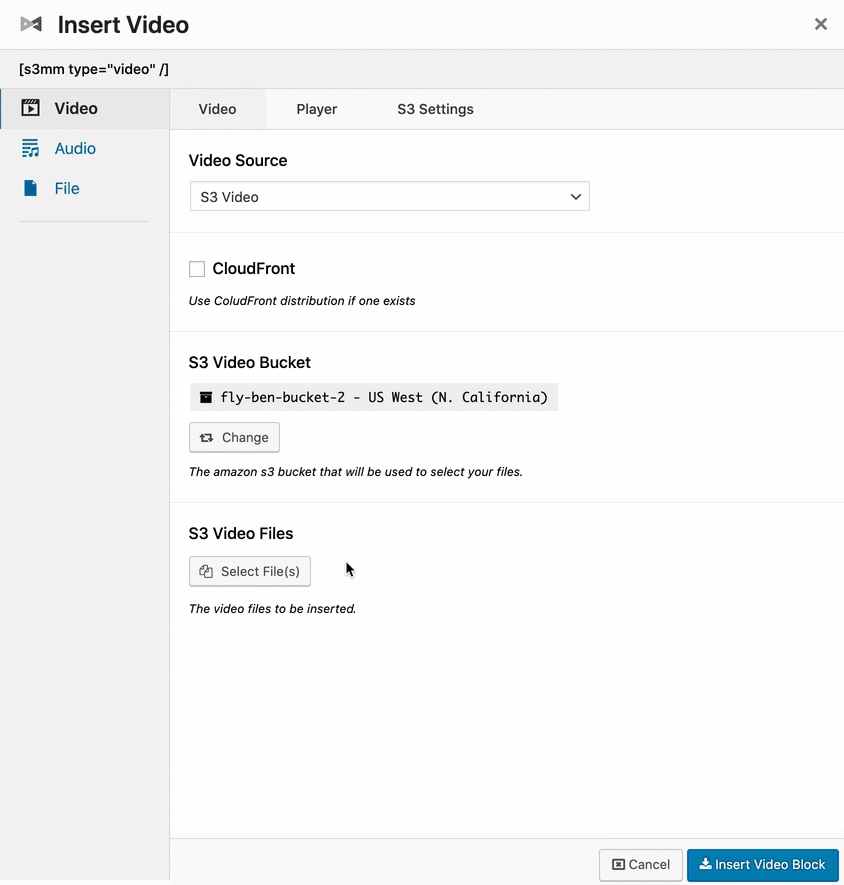The width and height of the screenshot is (844, 885).
Task: Select Video in the left sidebar
Action: point(85,108)
